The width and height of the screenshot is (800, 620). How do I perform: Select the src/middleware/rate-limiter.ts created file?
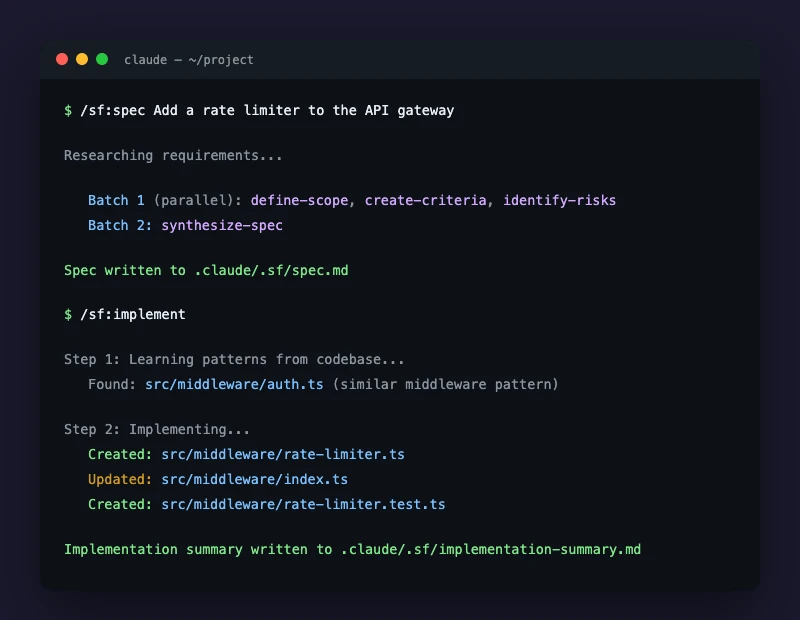[283, 454]
